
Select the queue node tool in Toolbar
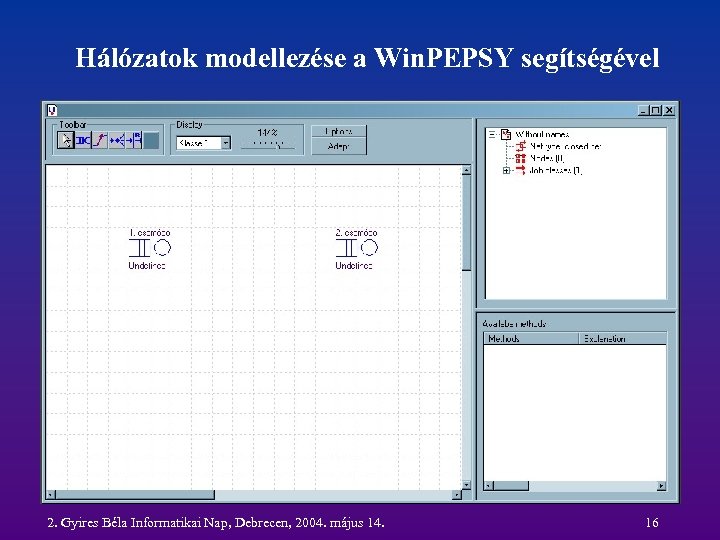pyautogui.click(x=83, y=140)
